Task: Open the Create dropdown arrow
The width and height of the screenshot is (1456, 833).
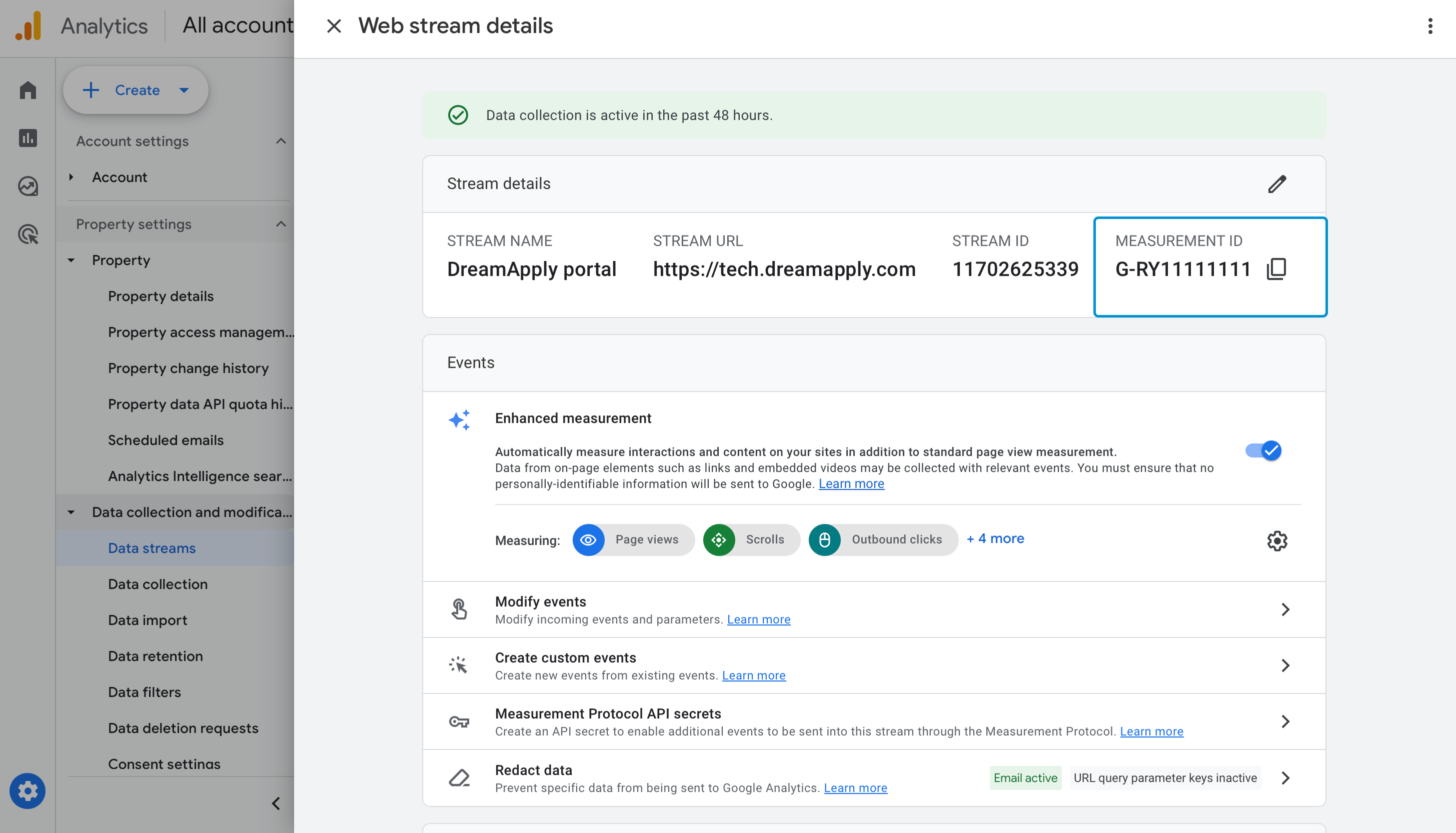Action: [184, 90]
